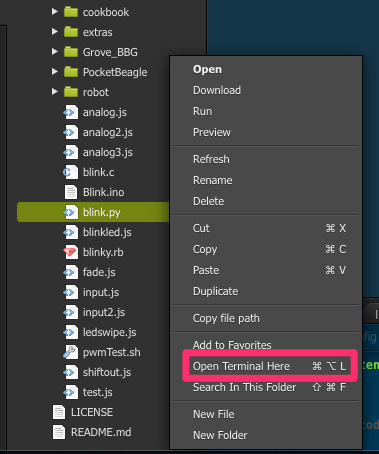379x454 pixels.
Task: Select the blink.c file name
Action: point(98,172)
